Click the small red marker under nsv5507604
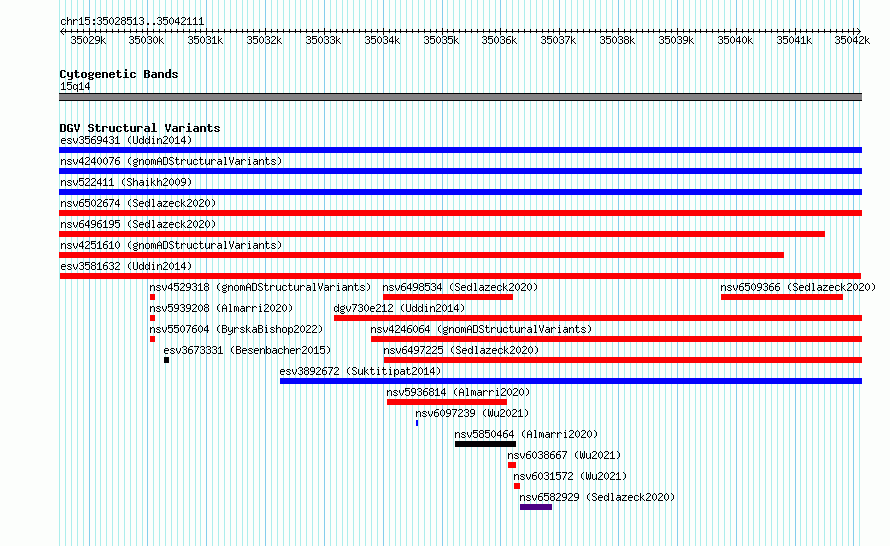 tap(152, 339)
